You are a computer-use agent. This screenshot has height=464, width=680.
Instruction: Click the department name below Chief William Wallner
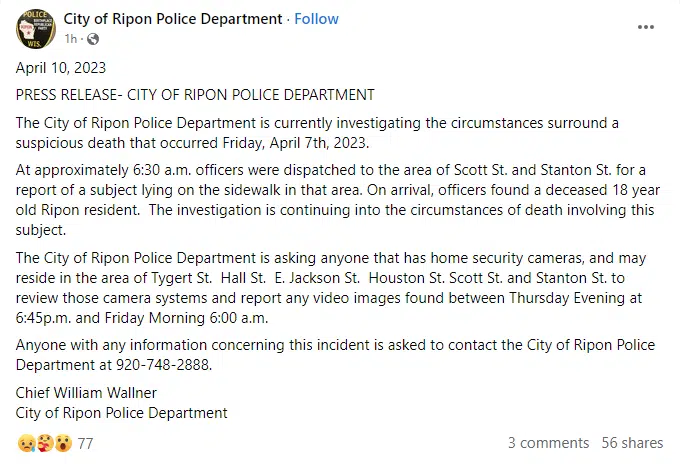(x=121, y=413)
